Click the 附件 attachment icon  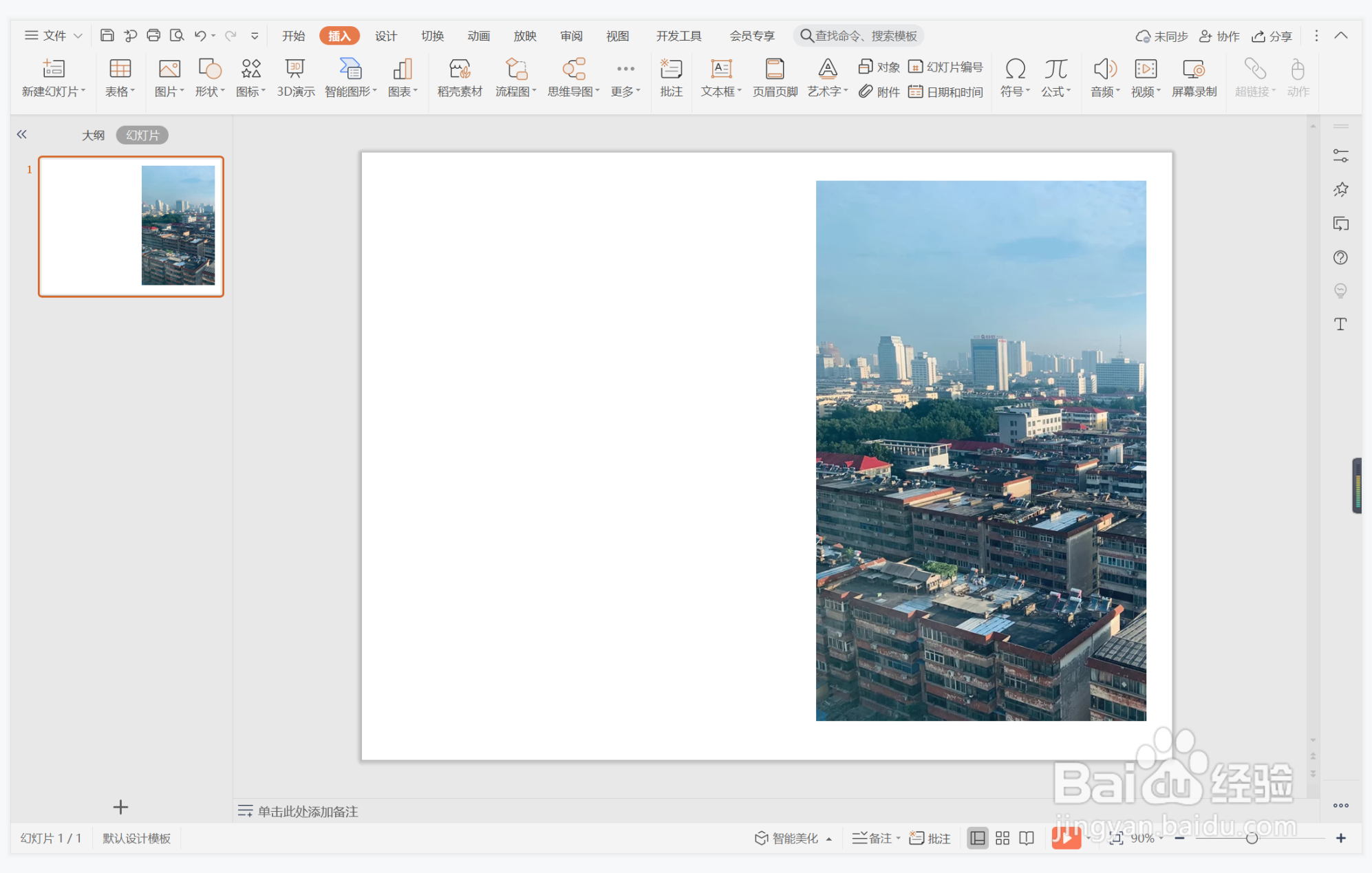(879, 91)
